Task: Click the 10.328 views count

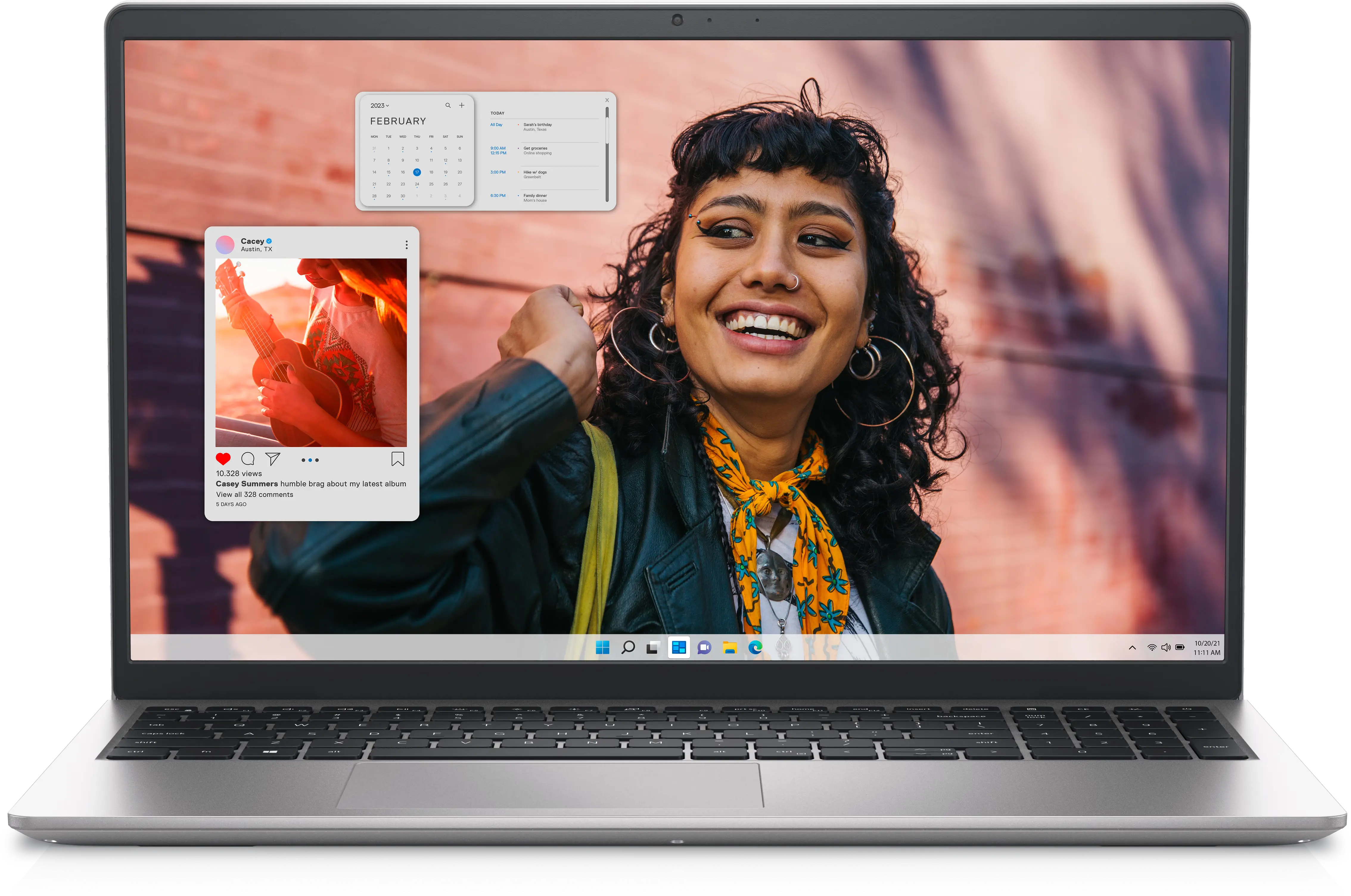Action: 239,474
